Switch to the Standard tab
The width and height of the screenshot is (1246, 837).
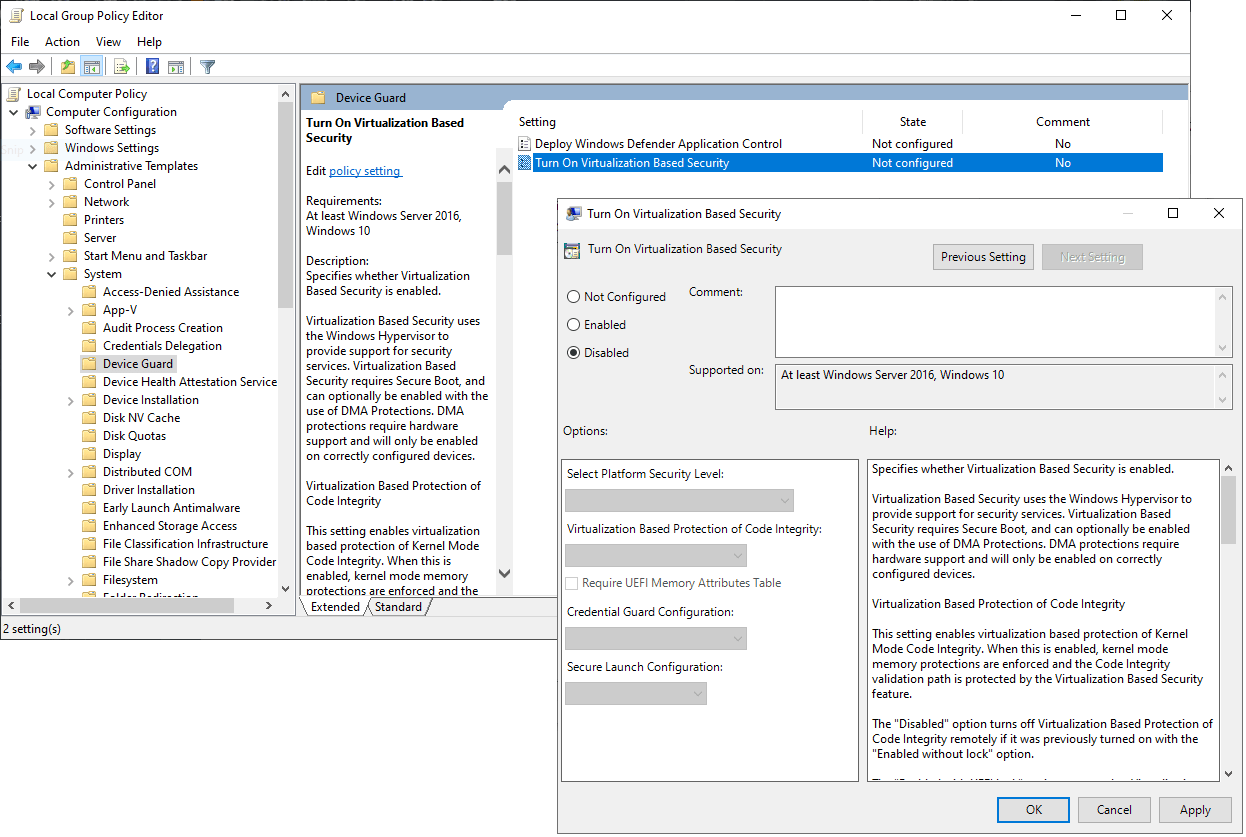[398, 606]
